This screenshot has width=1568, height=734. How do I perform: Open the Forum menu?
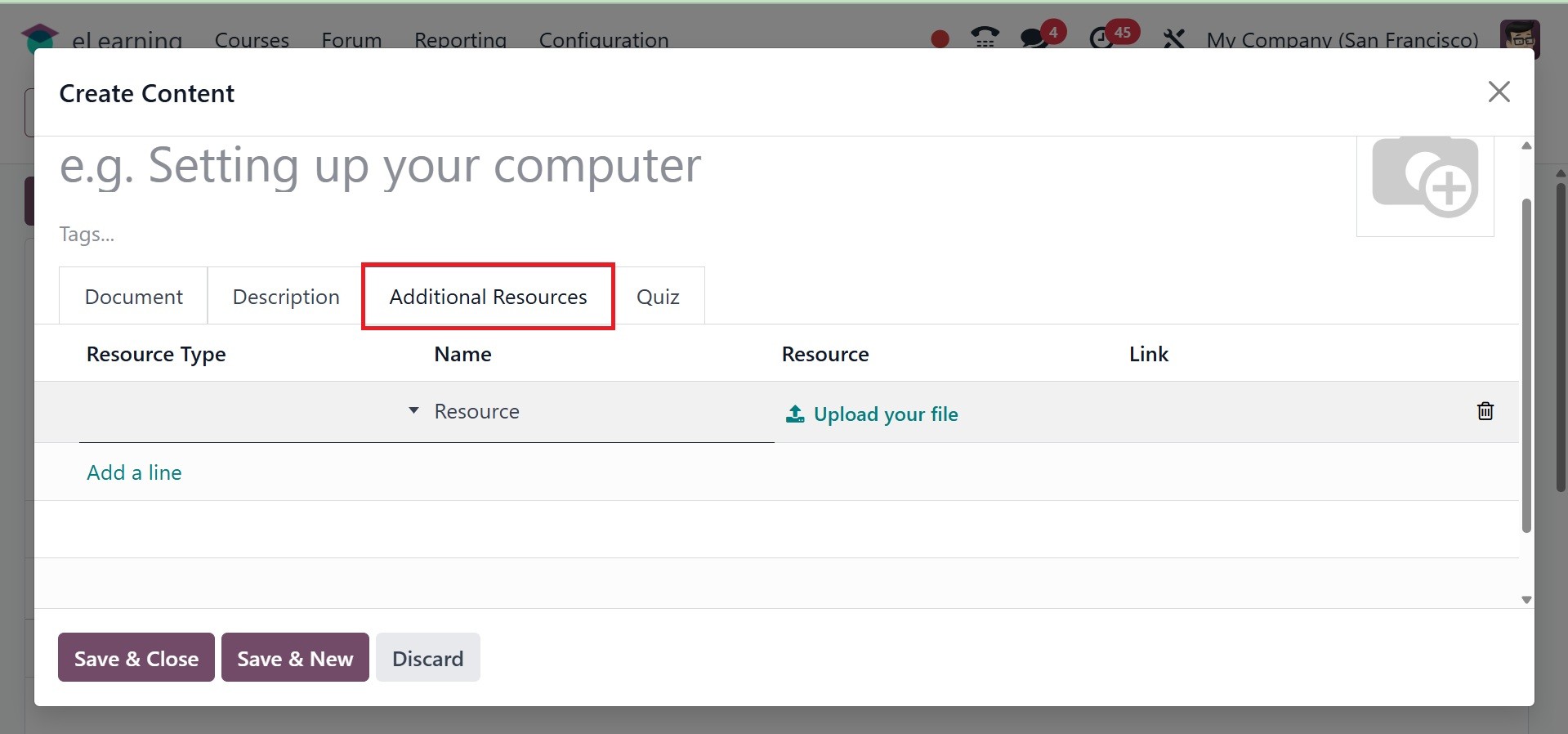coord(351,39)
